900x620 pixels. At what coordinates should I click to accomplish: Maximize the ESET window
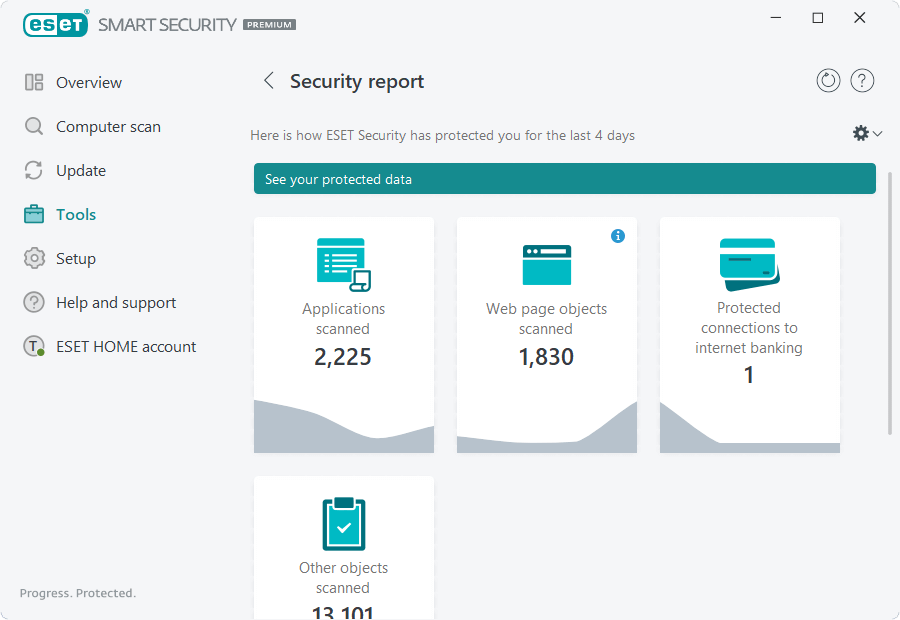pos(818,18)
